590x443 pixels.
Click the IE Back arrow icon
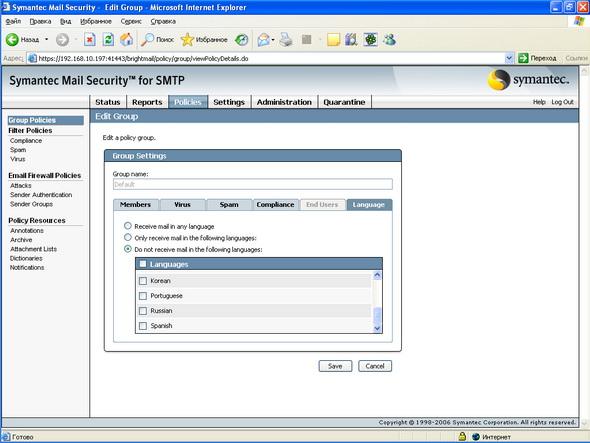[x=12, y=40]
